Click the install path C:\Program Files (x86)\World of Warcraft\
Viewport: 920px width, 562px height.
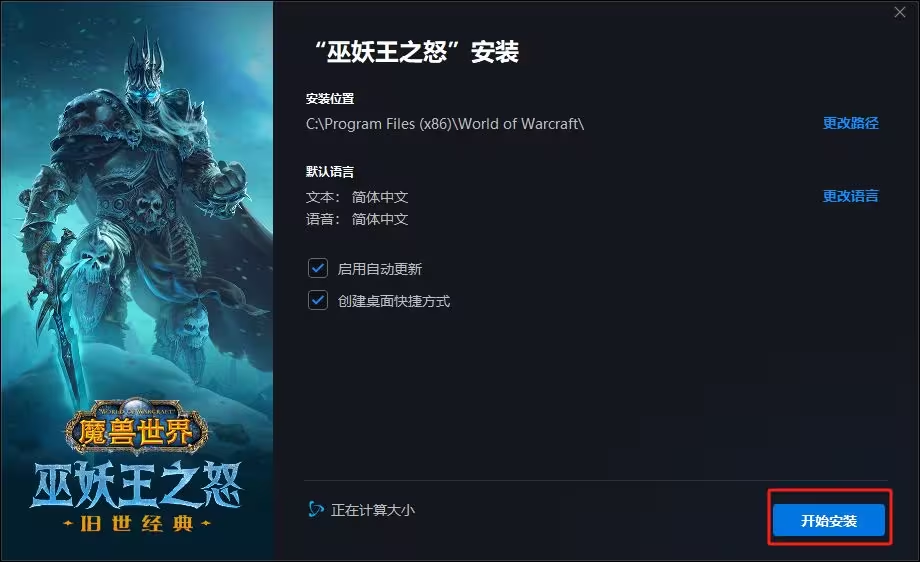coord(445,124)
